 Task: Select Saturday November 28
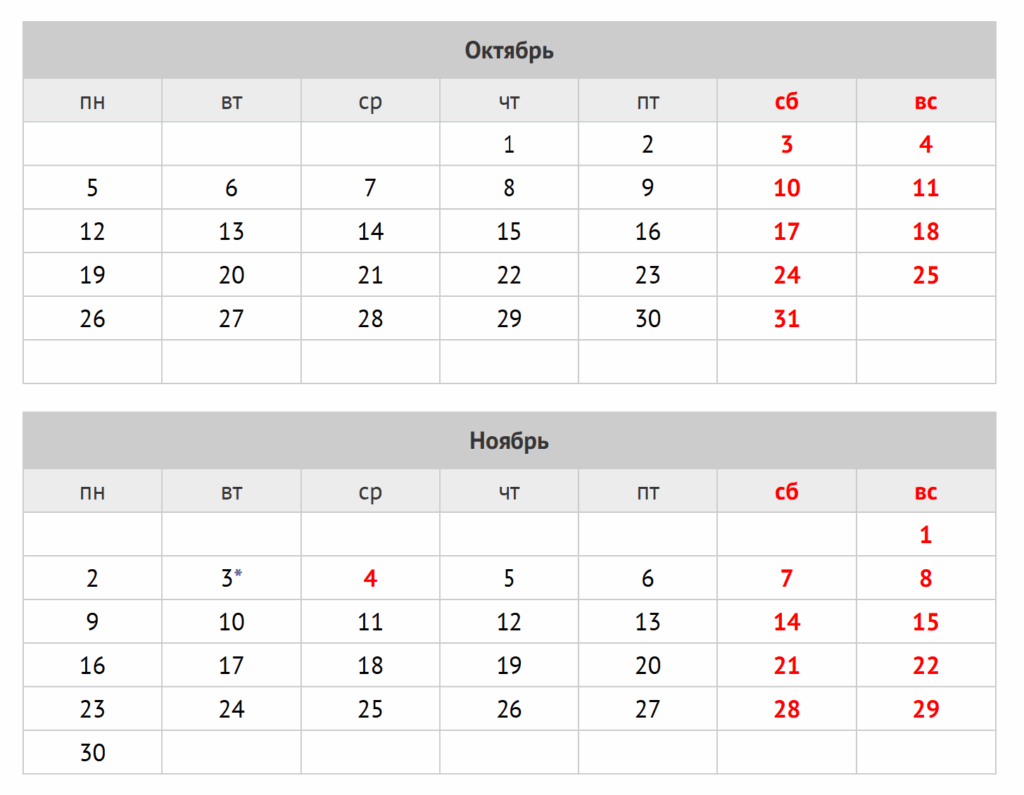(787, 709)
